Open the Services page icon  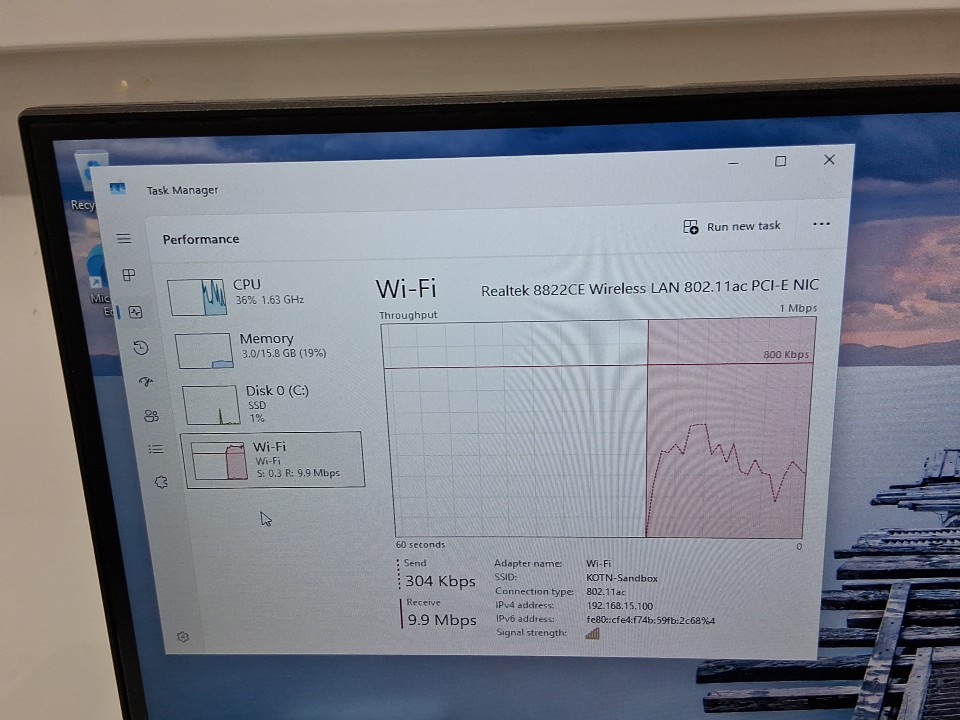[x=161, y=482]
